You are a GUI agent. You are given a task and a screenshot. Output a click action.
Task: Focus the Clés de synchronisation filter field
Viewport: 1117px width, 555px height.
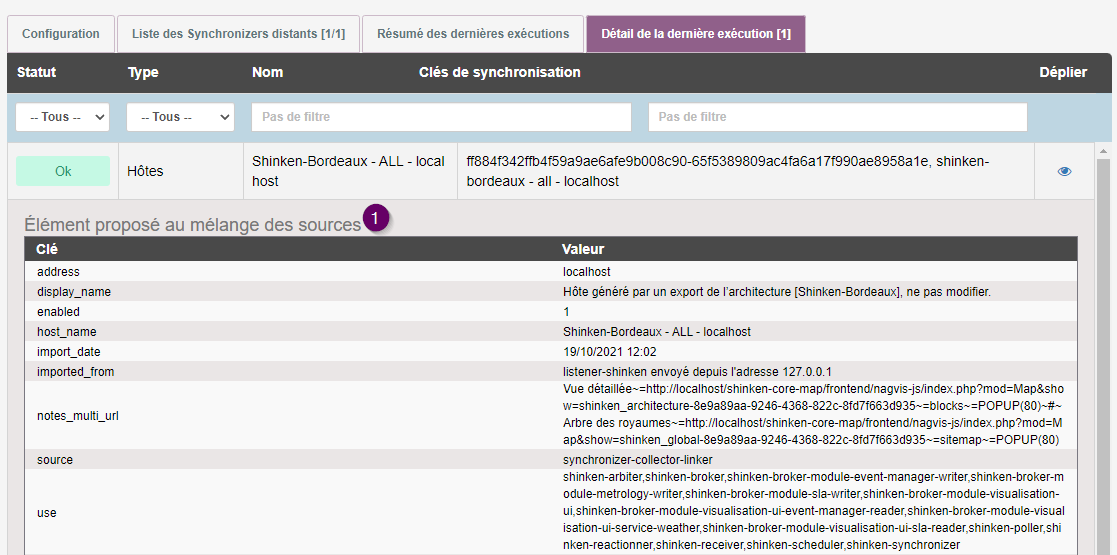pos(837,117)
